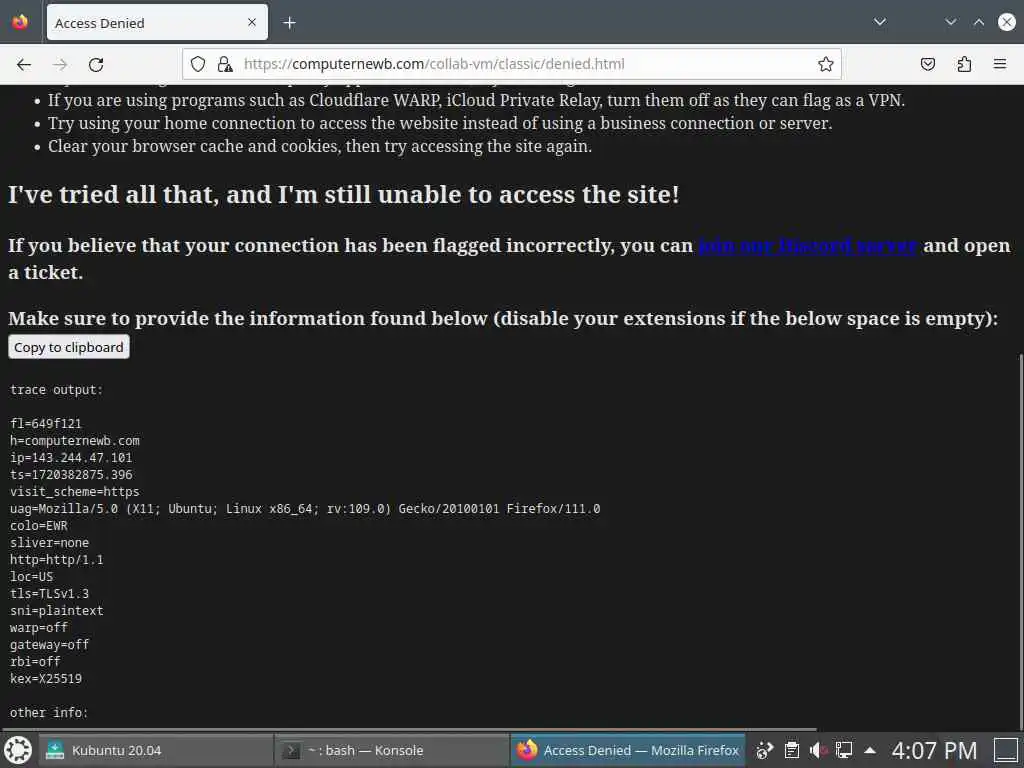Close the Firefox window
This screenshot has width=1024, height=768.
[1007, 22]
